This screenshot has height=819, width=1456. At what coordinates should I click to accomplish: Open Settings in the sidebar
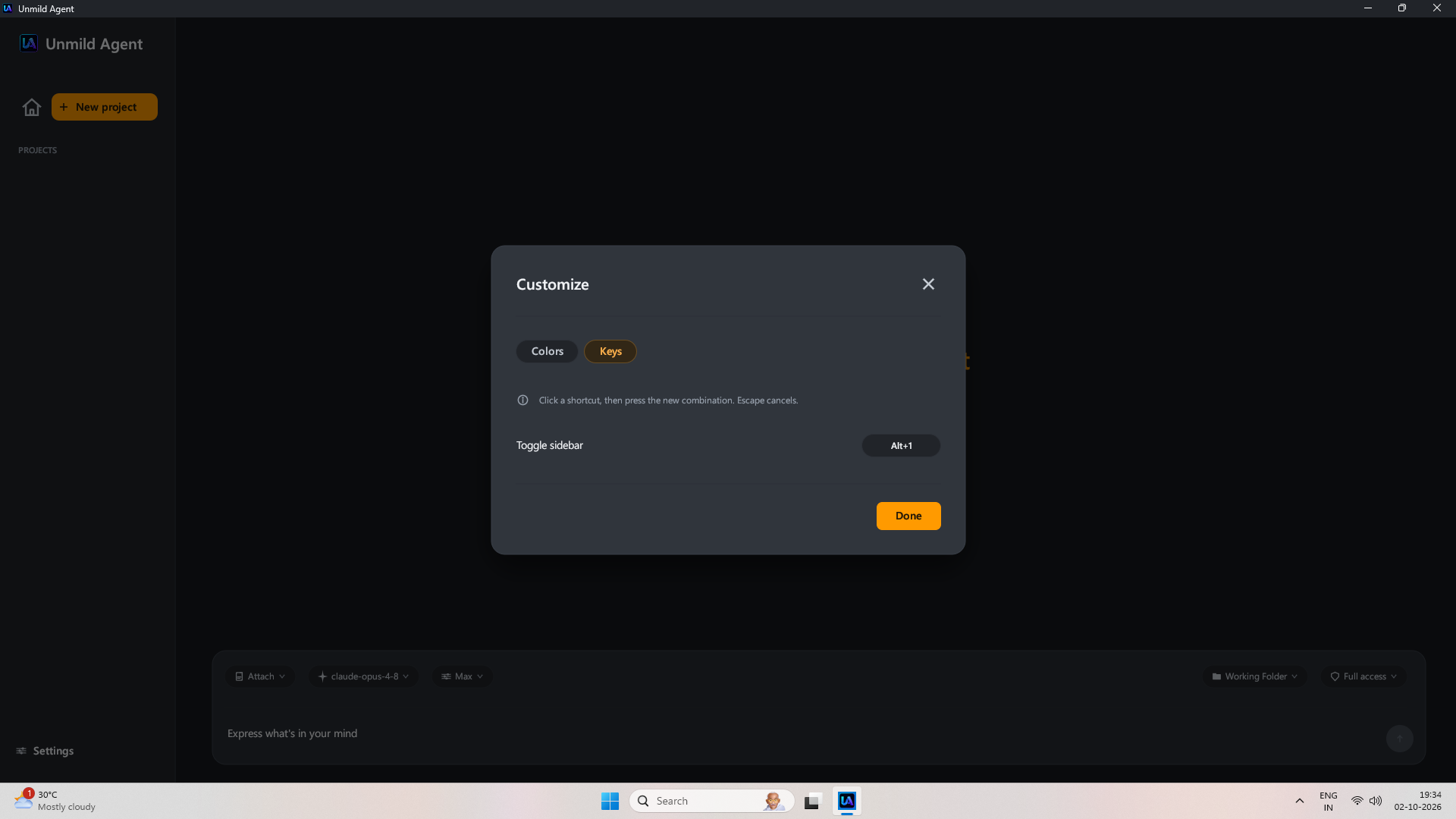[45, 751]
